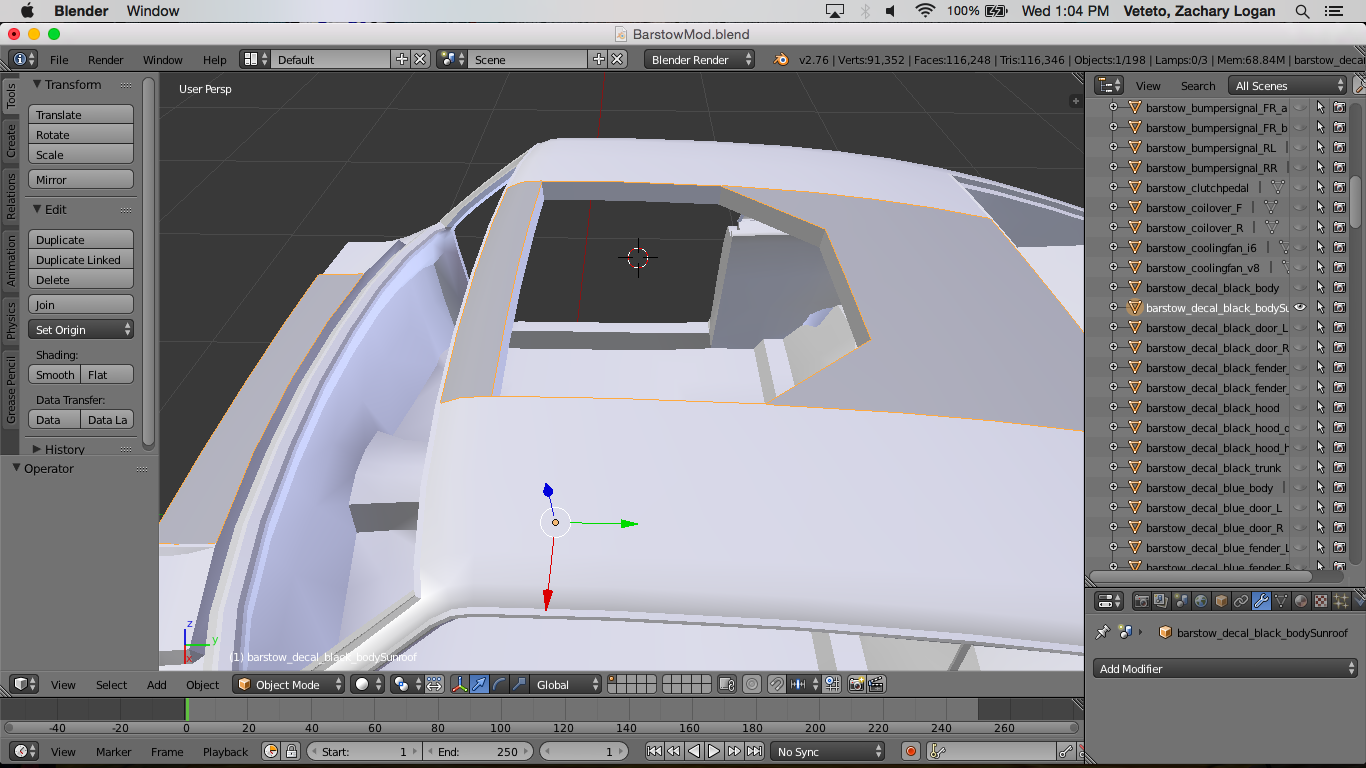Click the translate manipulator arrow icon
The image size is (1366, 768).
(x=479, y=684)
